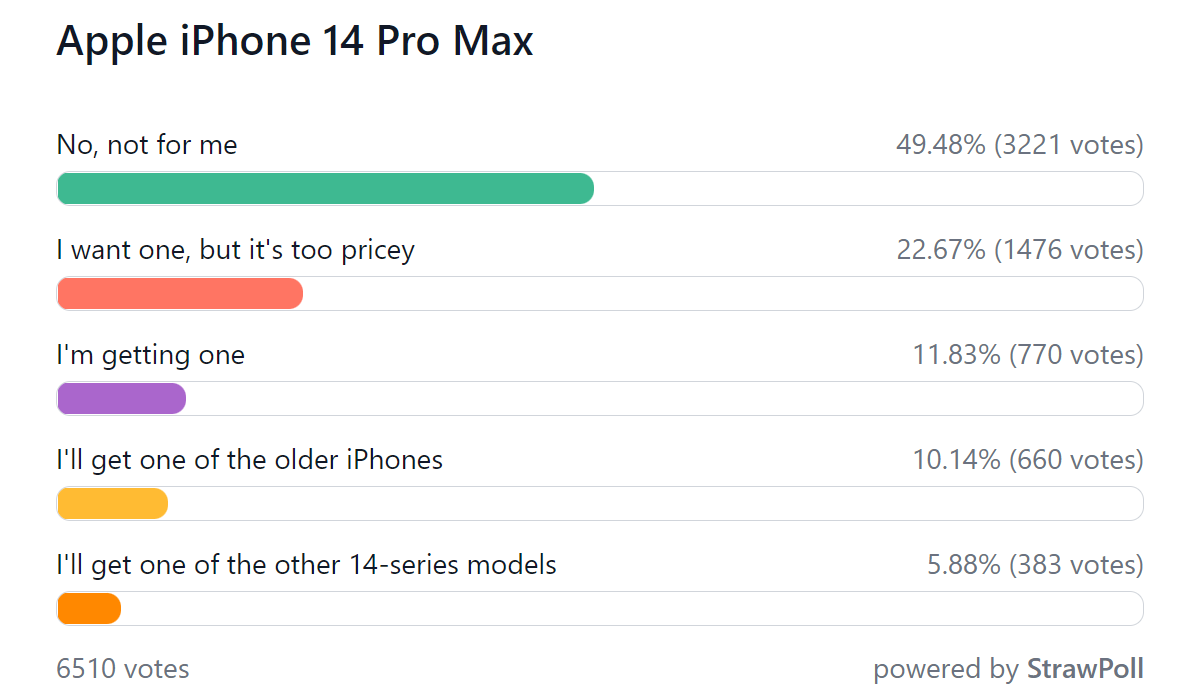Image resolution: width=1200 pixels, height=693 pixels.
Task: Click the purple 'I'm getting one' bar
Action: [122, 398]
